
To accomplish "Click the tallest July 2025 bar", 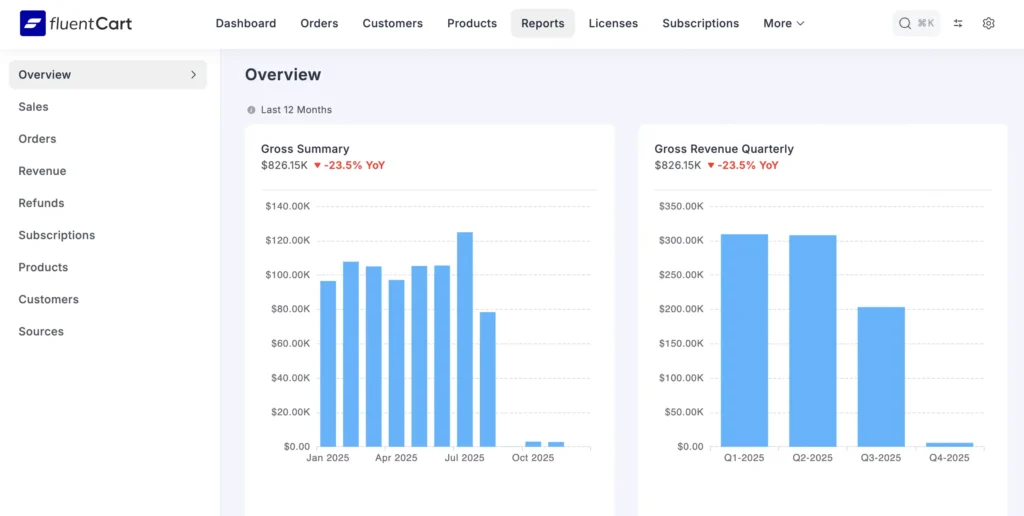I will pyautogui.click(x=465, y=340).
